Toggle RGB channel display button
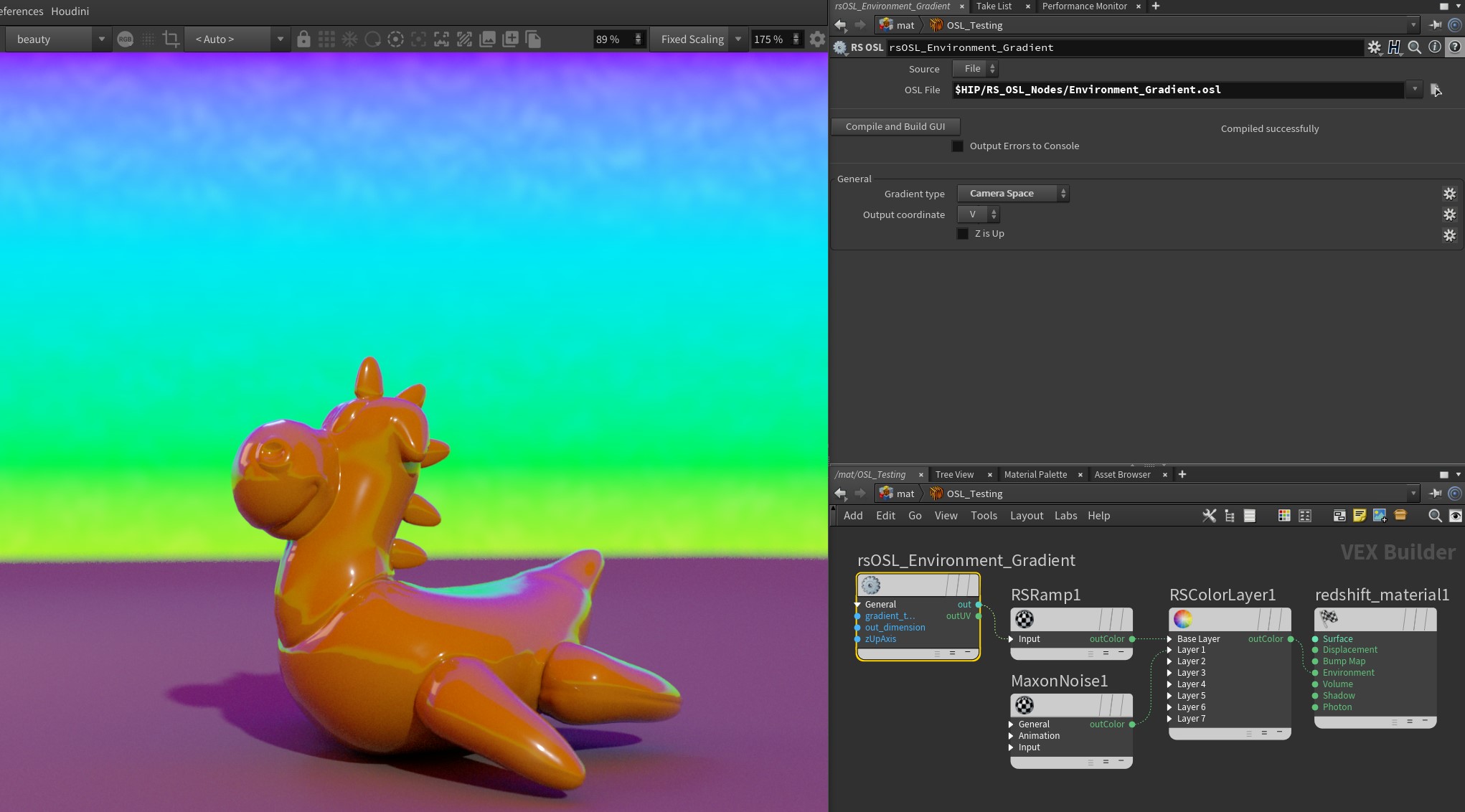The height and width of the screenshot is (812, 1465). (125, 39)
